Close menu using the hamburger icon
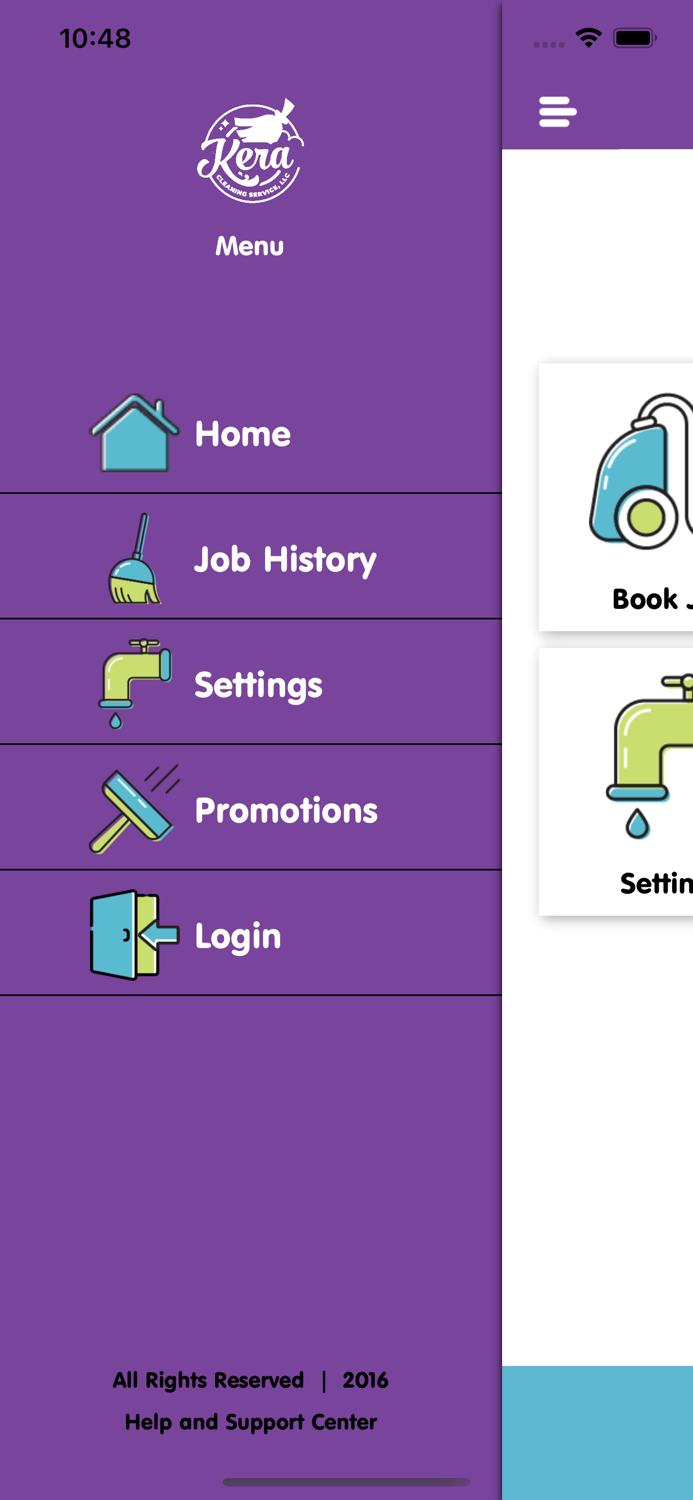The width and height of the screenshot is (693, 1500). [557, 111]
